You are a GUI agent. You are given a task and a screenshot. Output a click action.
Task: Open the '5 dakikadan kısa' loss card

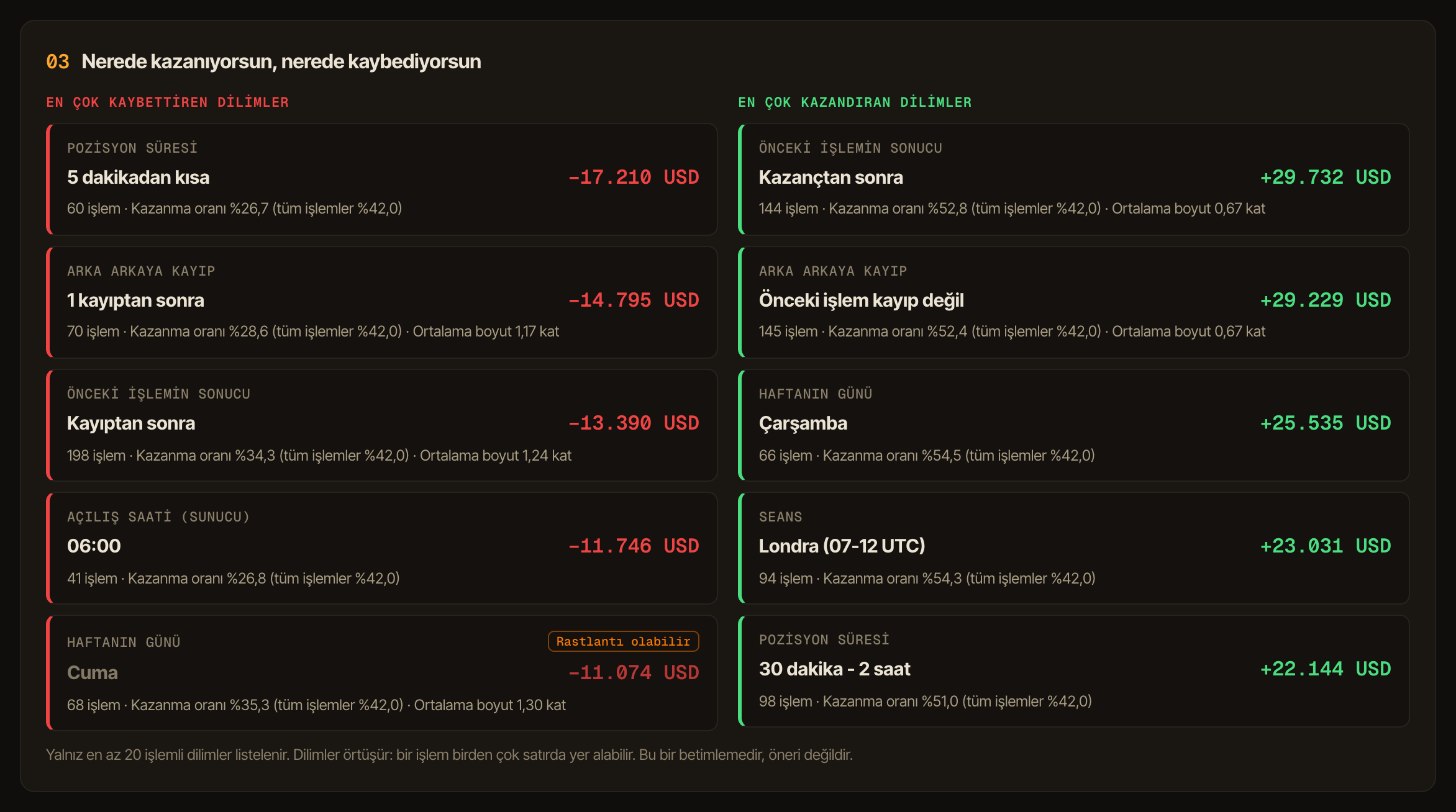(x=382, y=179)
